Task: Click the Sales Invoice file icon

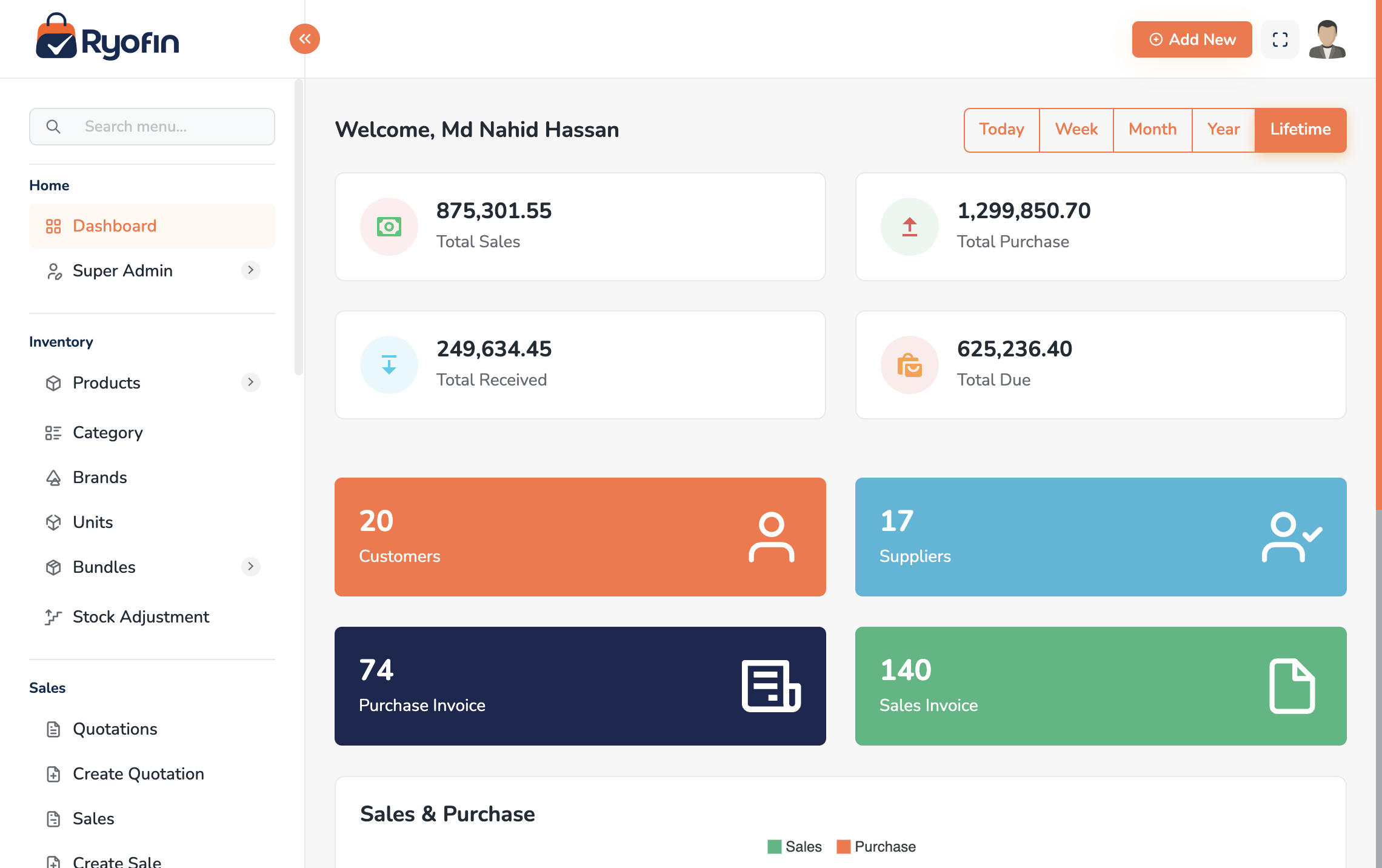Action: point(1292,686)
